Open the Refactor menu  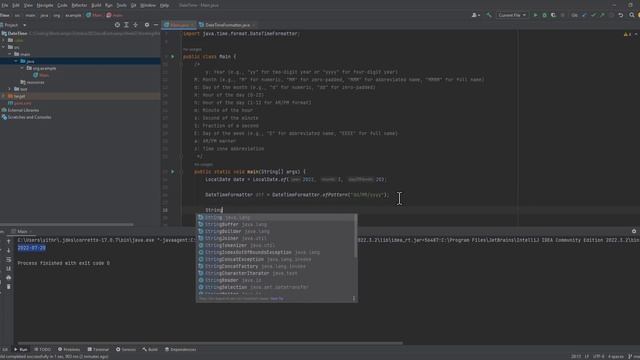(x=79, y=5)
